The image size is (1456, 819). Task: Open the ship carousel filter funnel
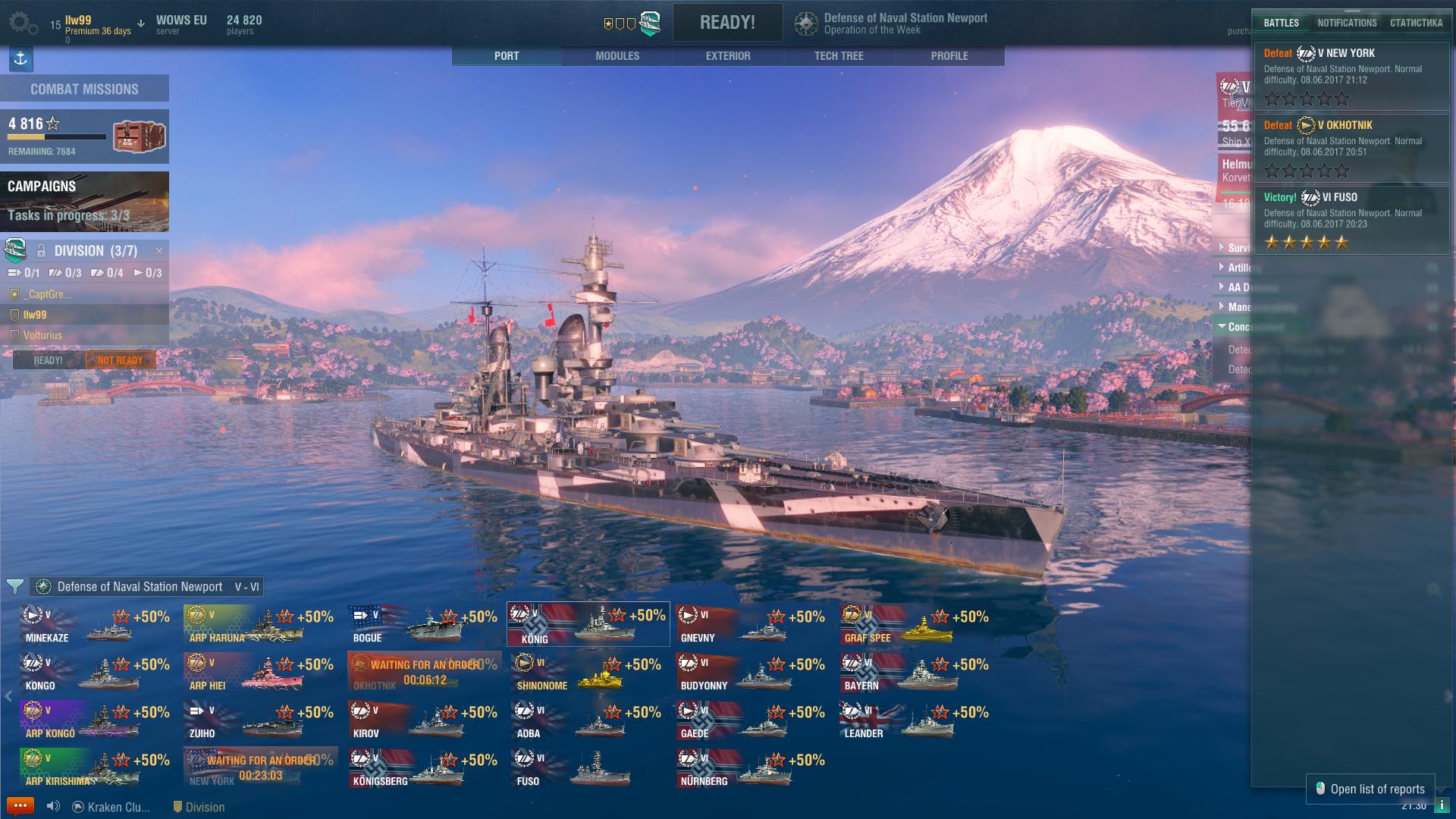tap(14, 586)
